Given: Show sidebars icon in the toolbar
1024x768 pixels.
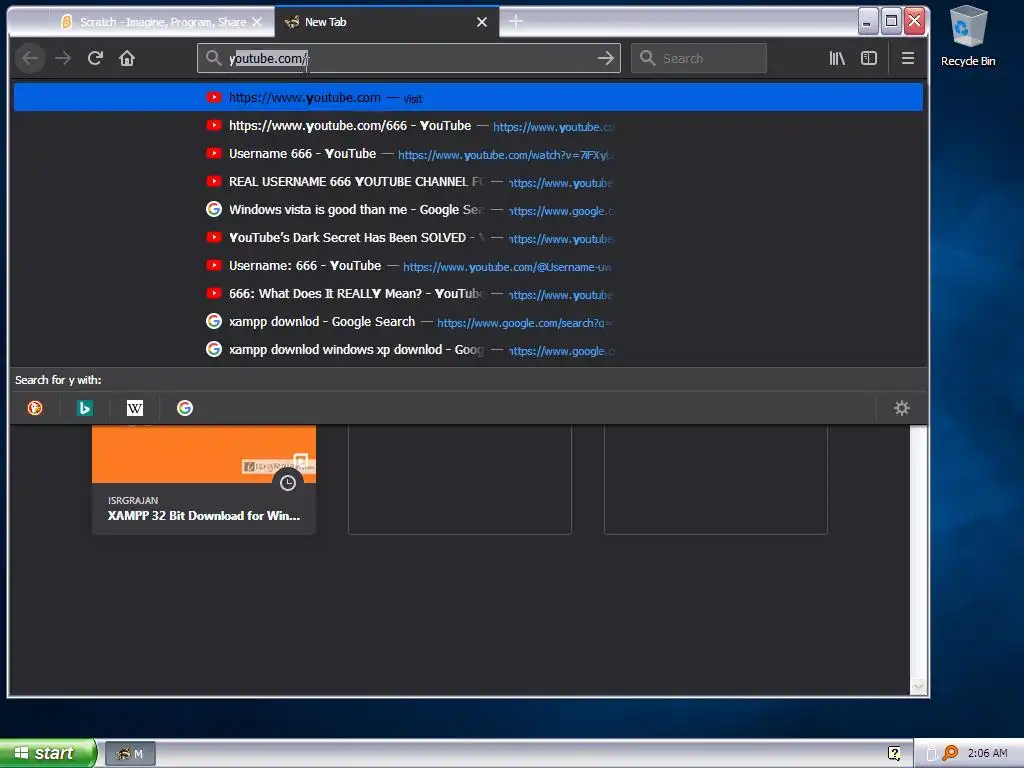Looking at the screenshot, I should [869, 58].
